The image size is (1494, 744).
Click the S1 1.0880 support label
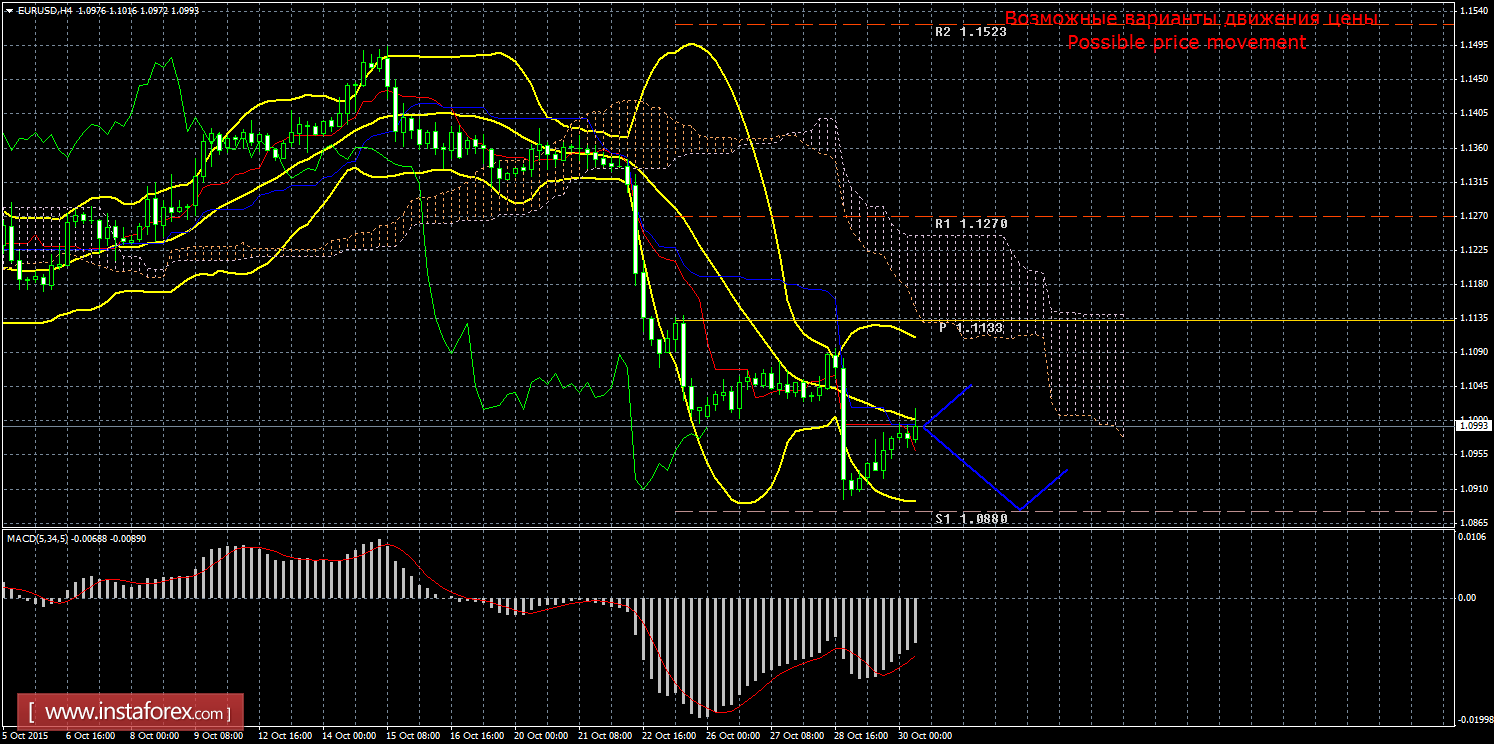click(970, 519)
